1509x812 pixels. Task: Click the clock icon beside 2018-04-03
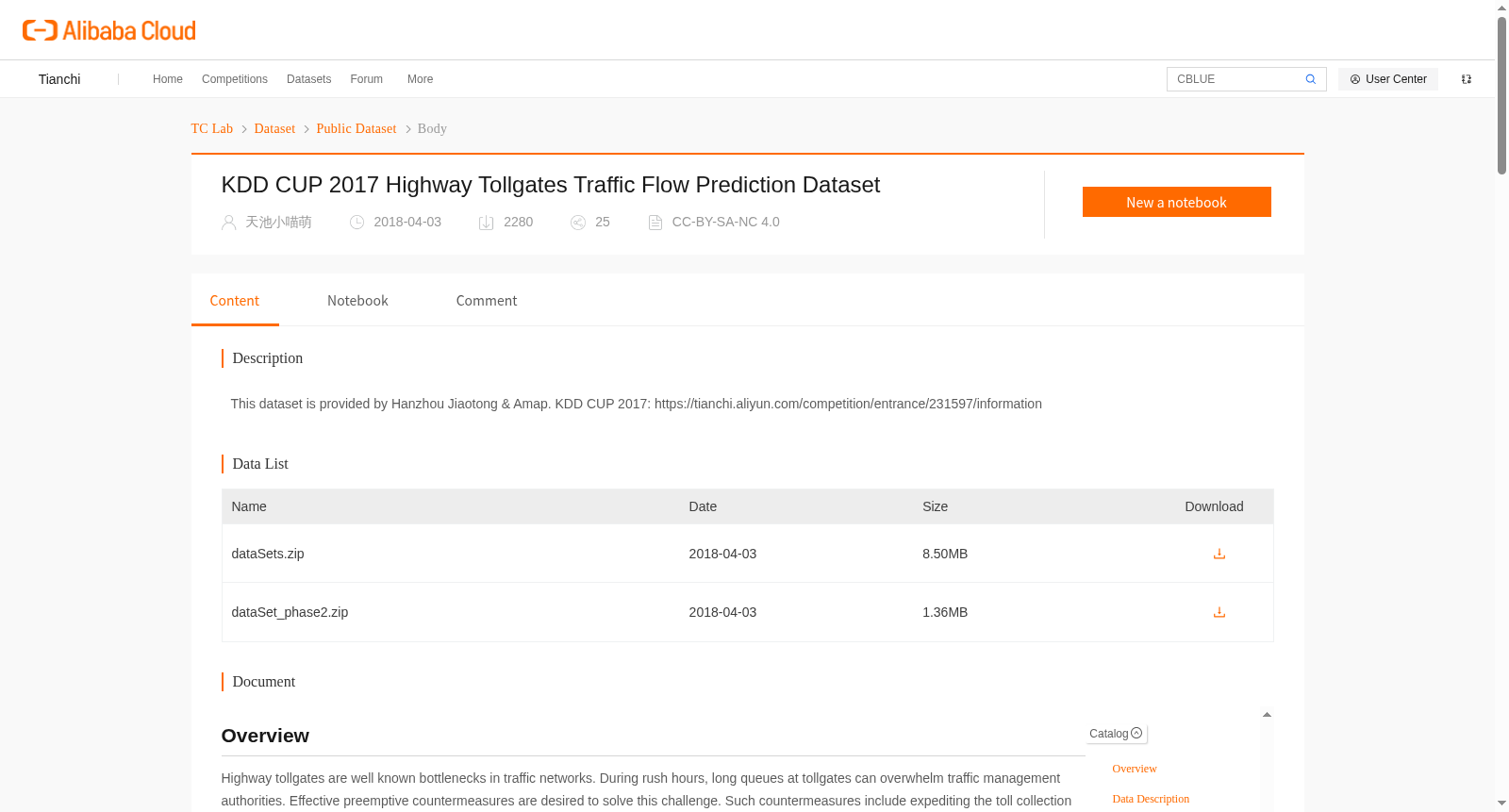tap(357, 223)
